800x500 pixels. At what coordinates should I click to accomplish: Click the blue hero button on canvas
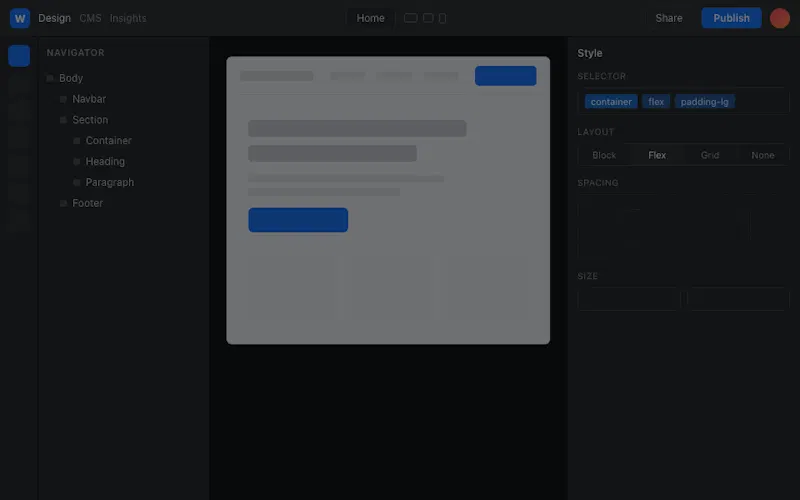(x=298, y=220)
